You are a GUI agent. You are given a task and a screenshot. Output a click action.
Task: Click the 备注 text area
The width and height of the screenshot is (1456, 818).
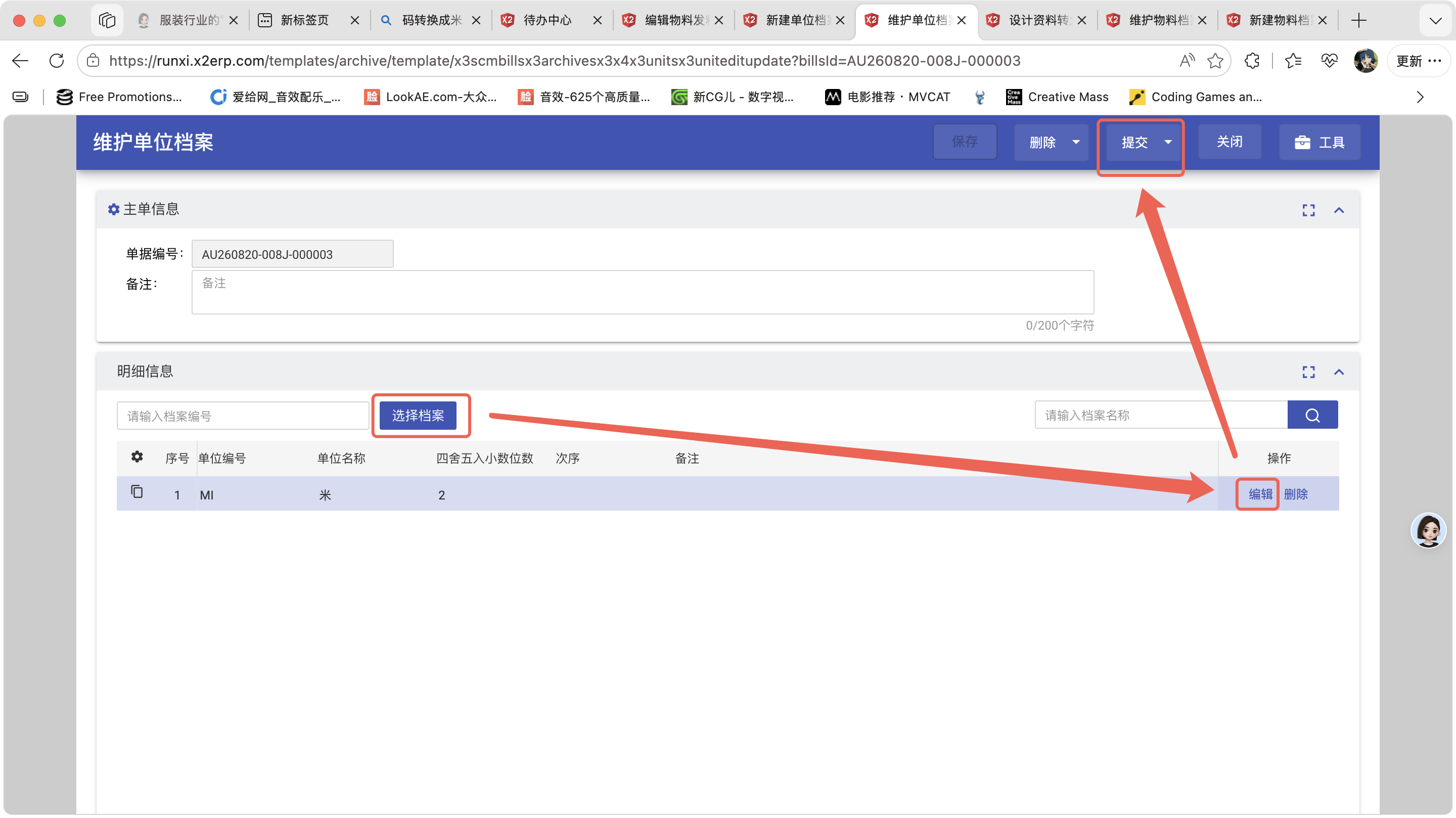643,292
